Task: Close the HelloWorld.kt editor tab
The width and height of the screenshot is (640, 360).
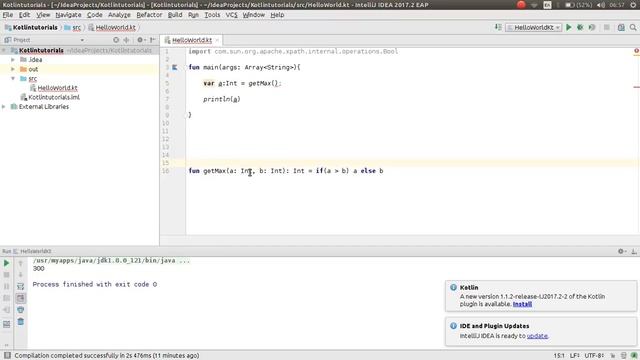Action: click(x=217, y=40)
